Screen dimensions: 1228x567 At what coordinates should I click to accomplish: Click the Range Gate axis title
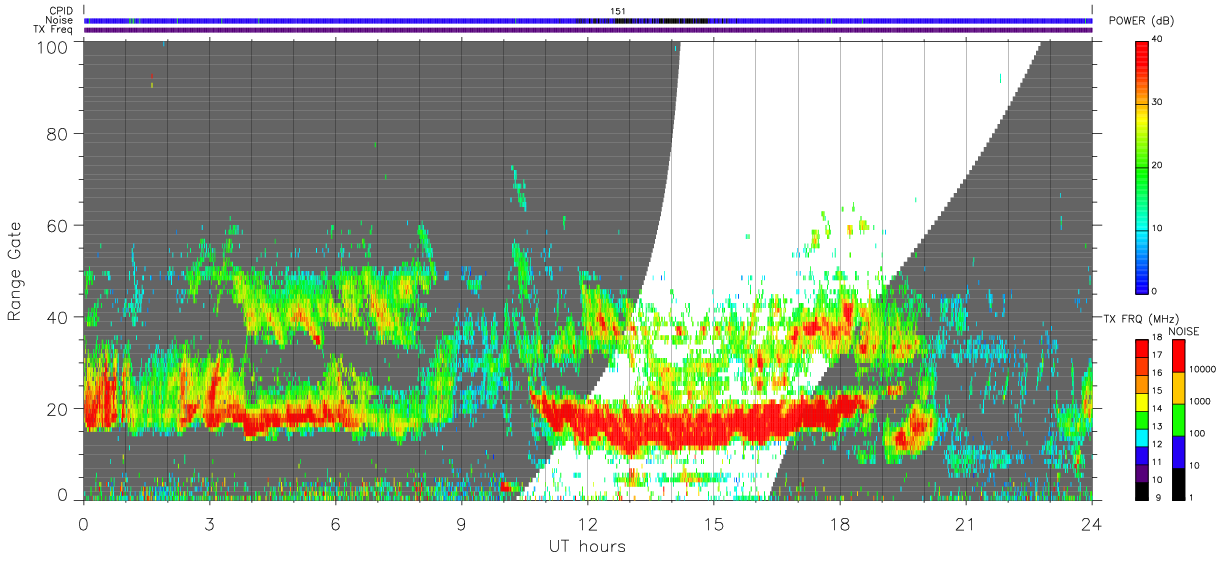[x=15, y=272]
